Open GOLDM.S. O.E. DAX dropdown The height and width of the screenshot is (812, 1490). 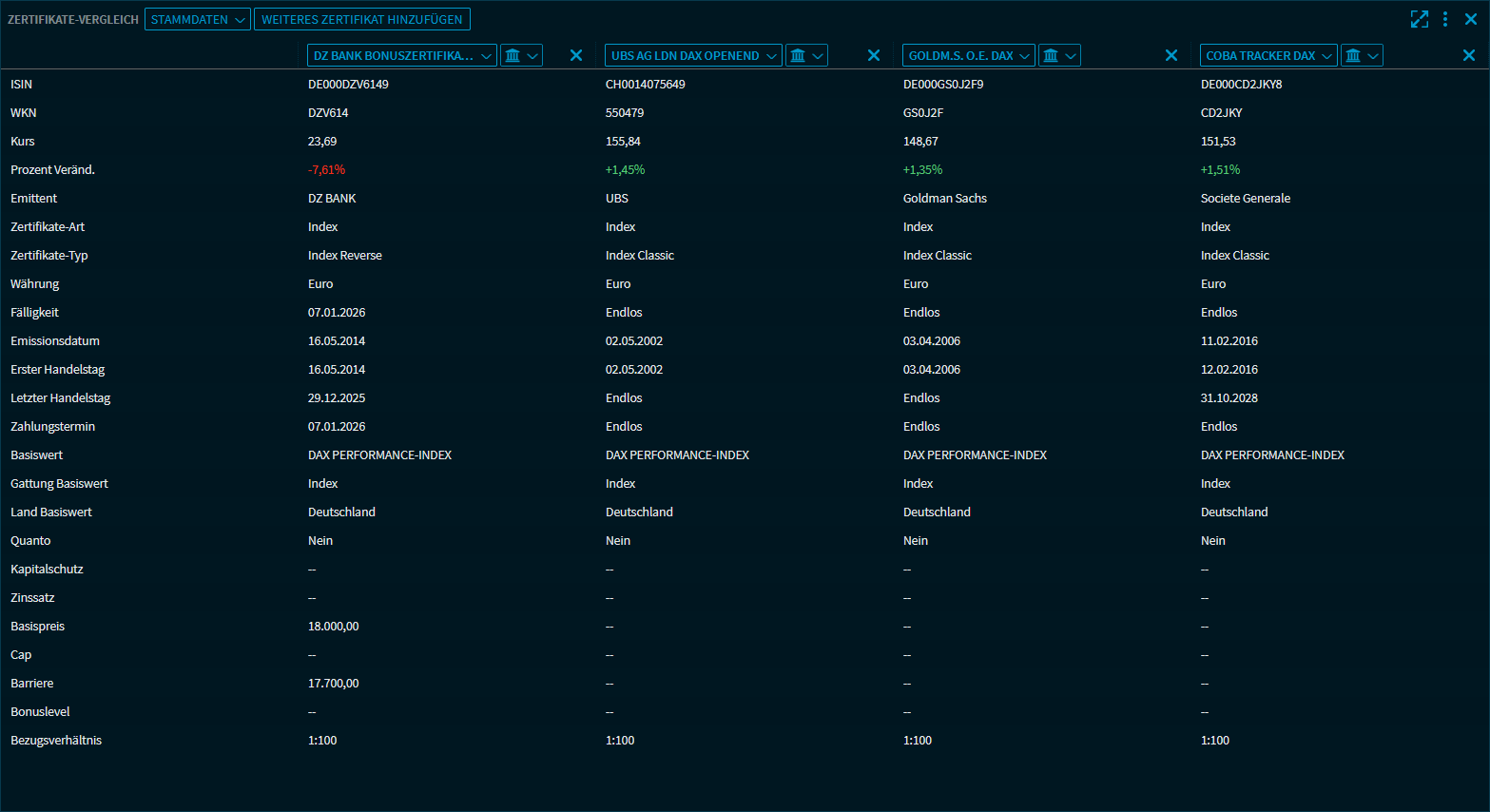[x=968, y=55]
